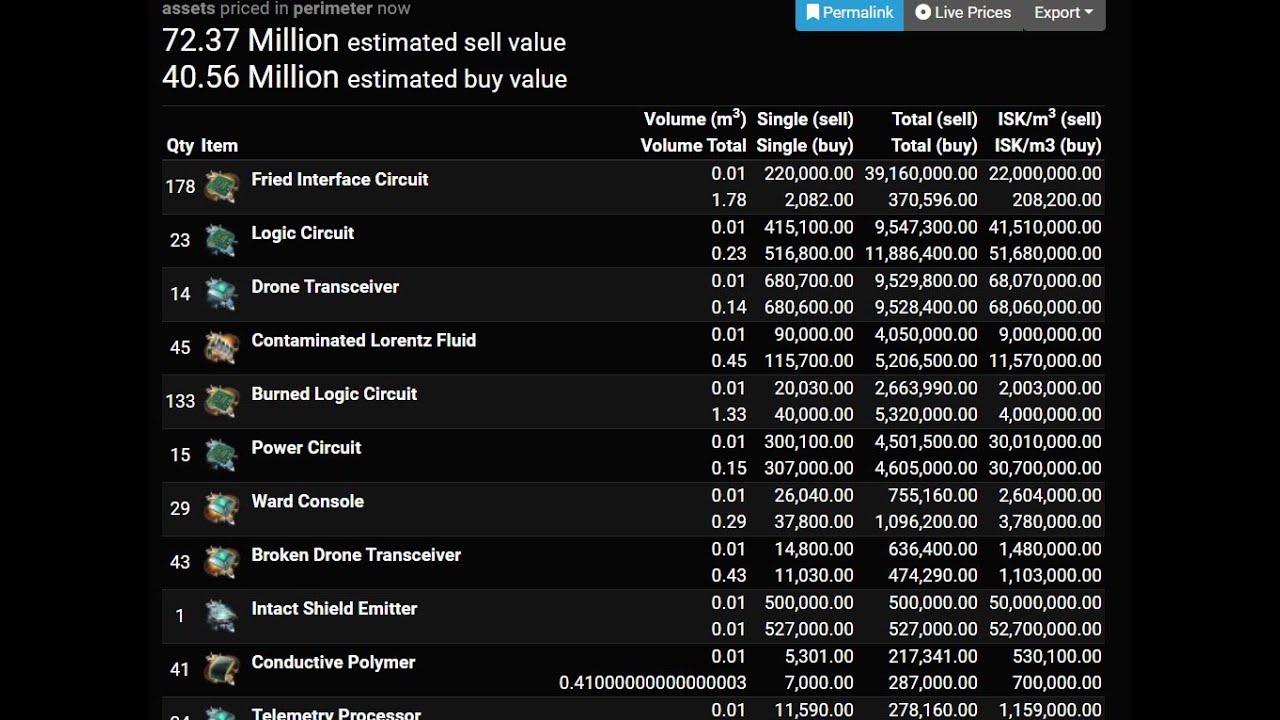Sort by Total (buy) column header
Screen dimensions: 1280x720
pyautogui.click(x=934, y=146)
